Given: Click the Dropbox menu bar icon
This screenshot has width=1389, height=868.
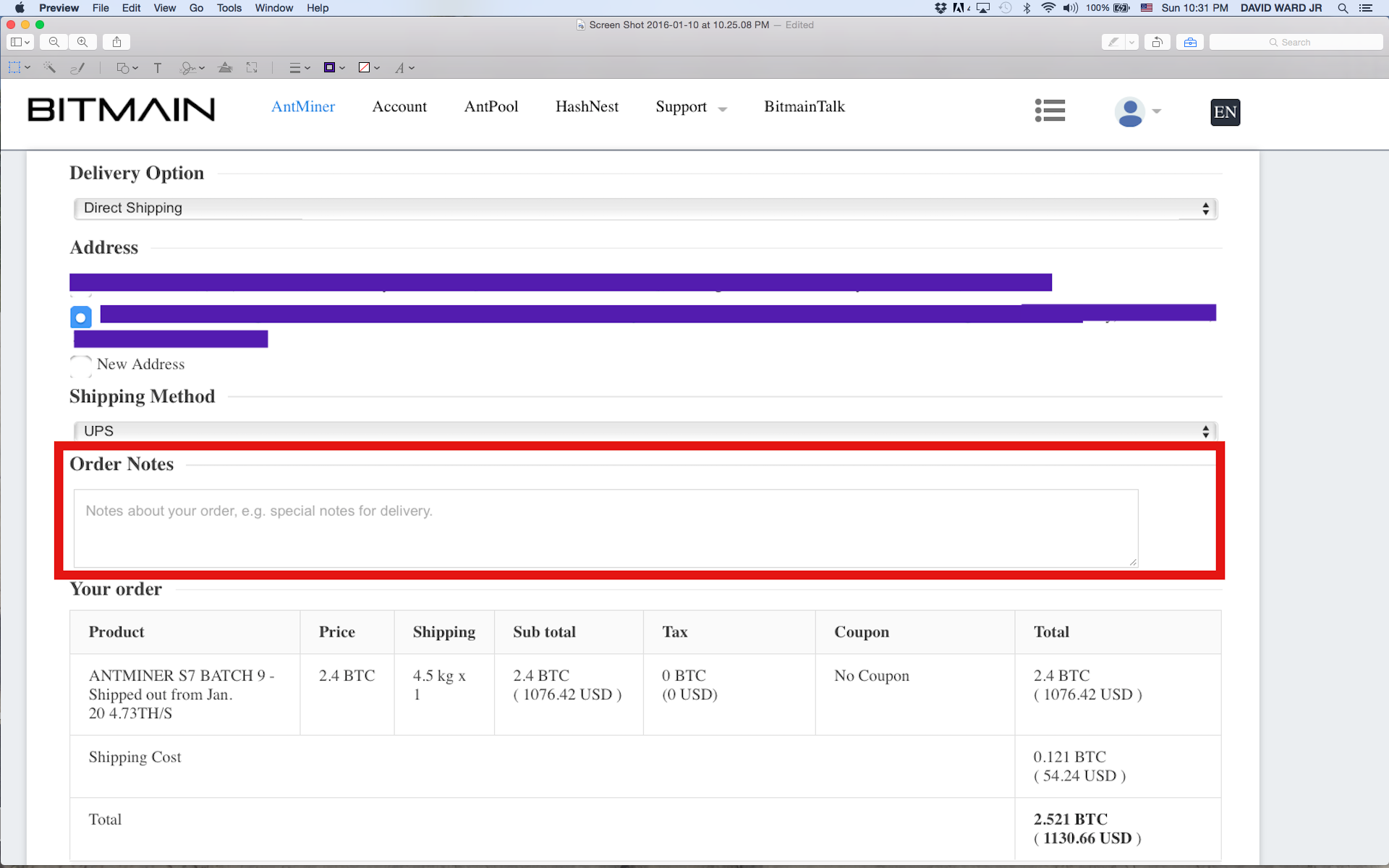Looking at the screenshot, I should (940, 8).
